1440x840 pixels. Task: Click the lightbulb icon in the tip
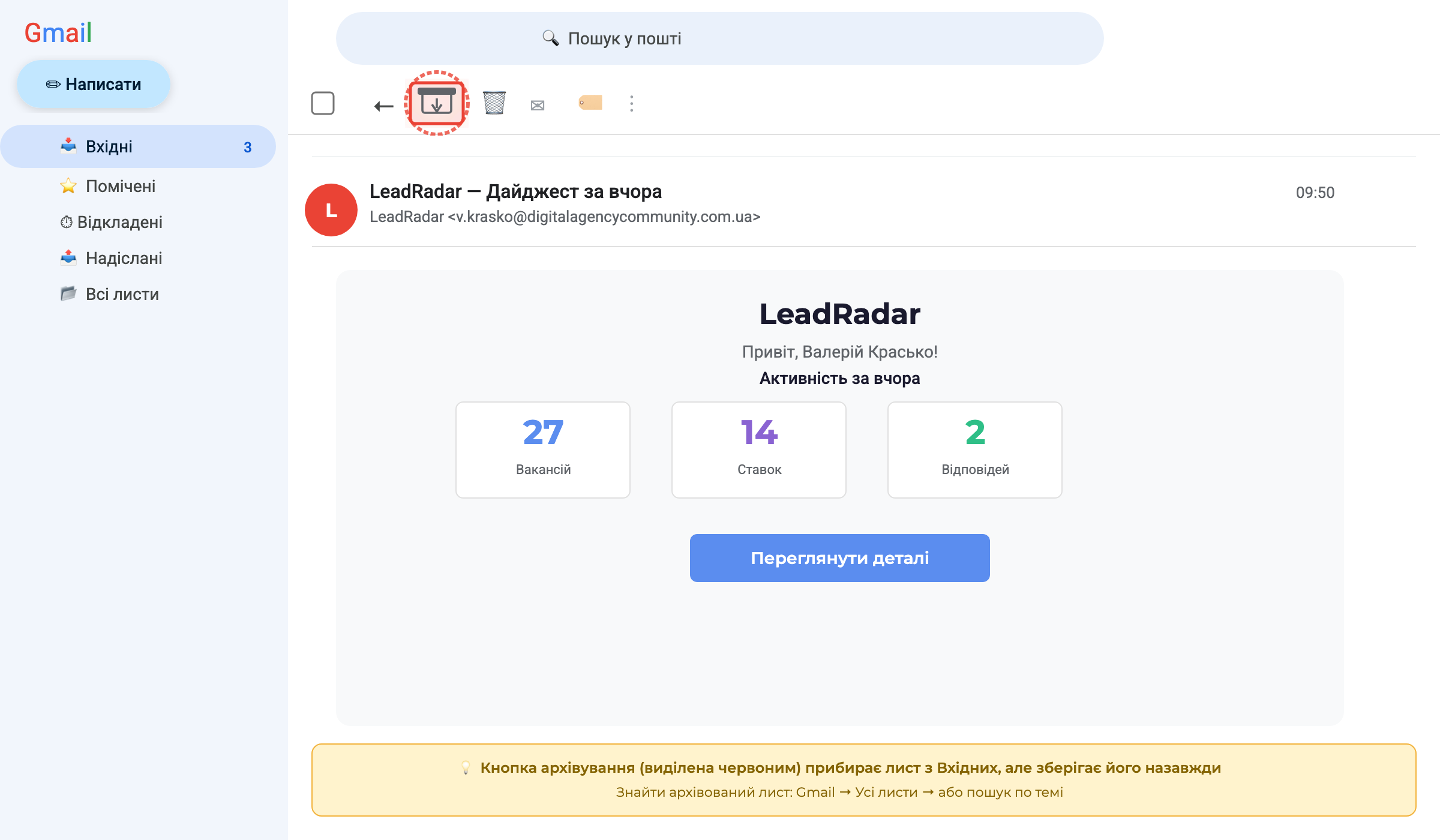(466, 768)
